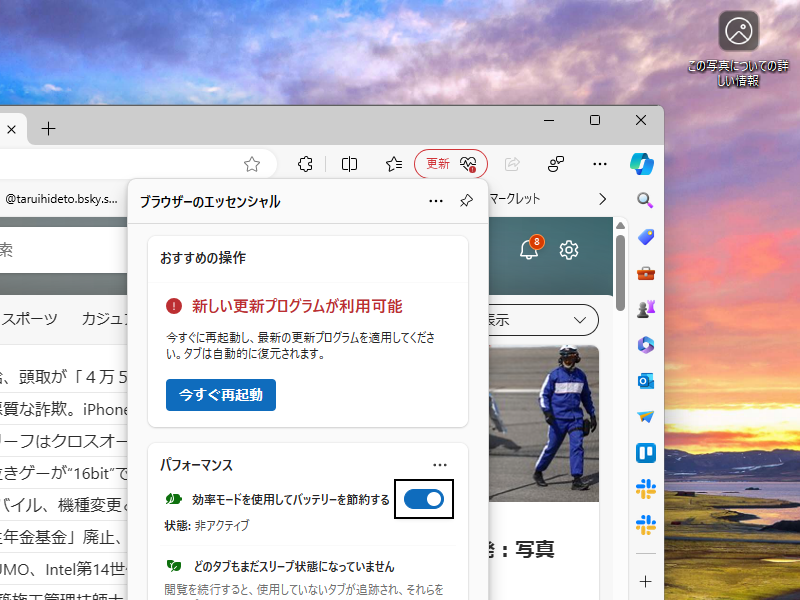Screen dimensions: 800x600
Task: Open the Favorites list icon
Action: pyautogui.click(x=394, y=163)
